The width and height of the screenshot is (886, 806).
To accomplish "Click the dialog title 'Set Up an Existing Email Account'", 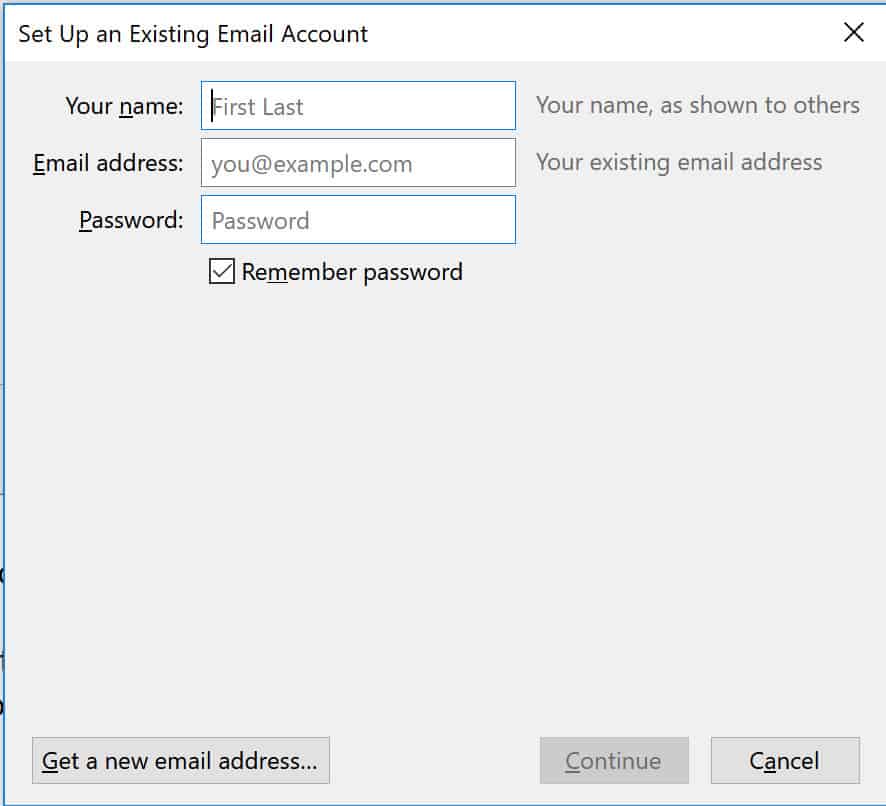I will (x=193, y=34).
